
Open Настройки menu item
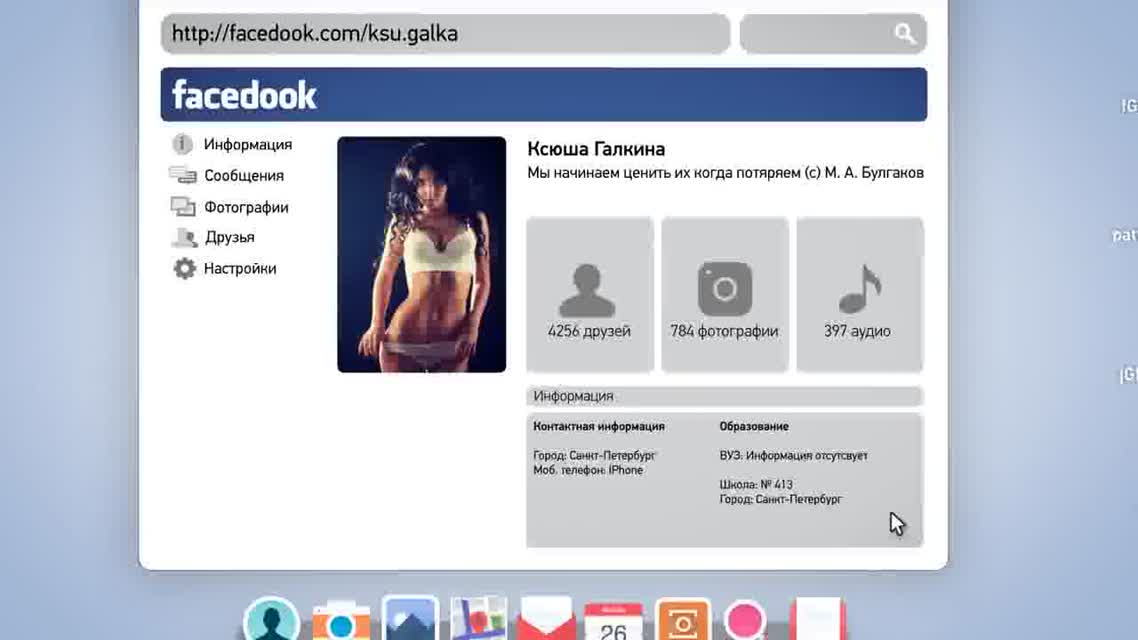pyautogui.click(x=240, y=268)
